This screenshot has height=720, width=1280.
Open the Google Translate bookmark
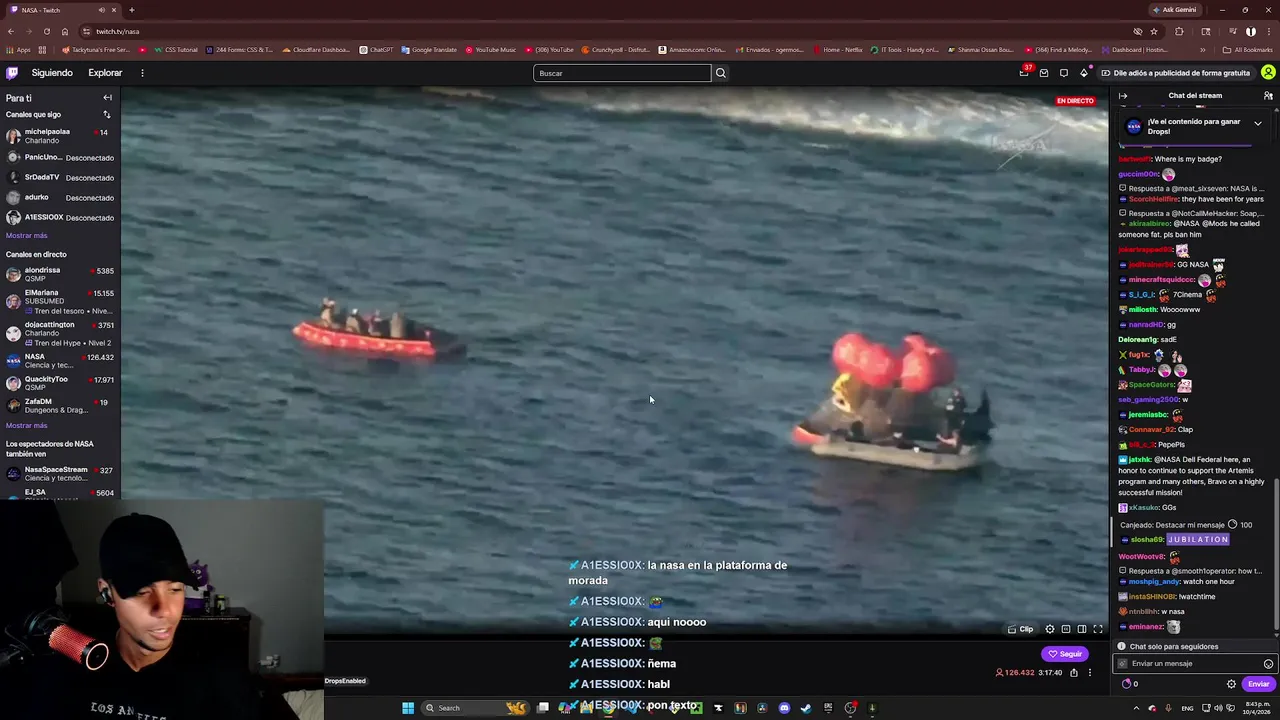point(429,50)
